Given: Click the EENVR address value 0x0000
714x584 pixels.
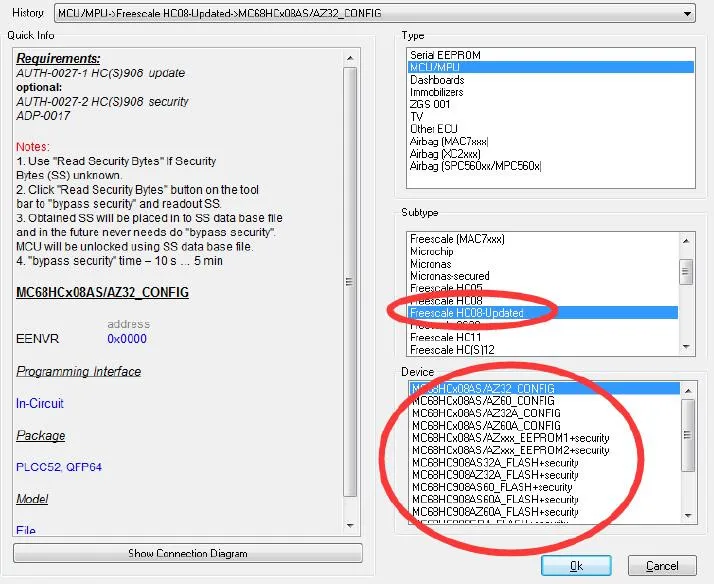Looking at the screenshot, I should click(127, 339).
